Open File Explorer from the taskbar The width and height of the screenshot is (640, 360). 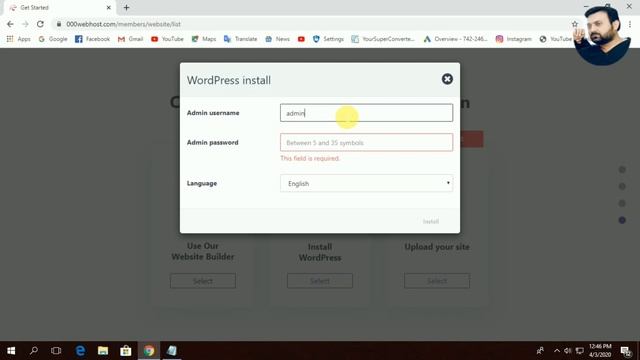[x=103, y=351]
